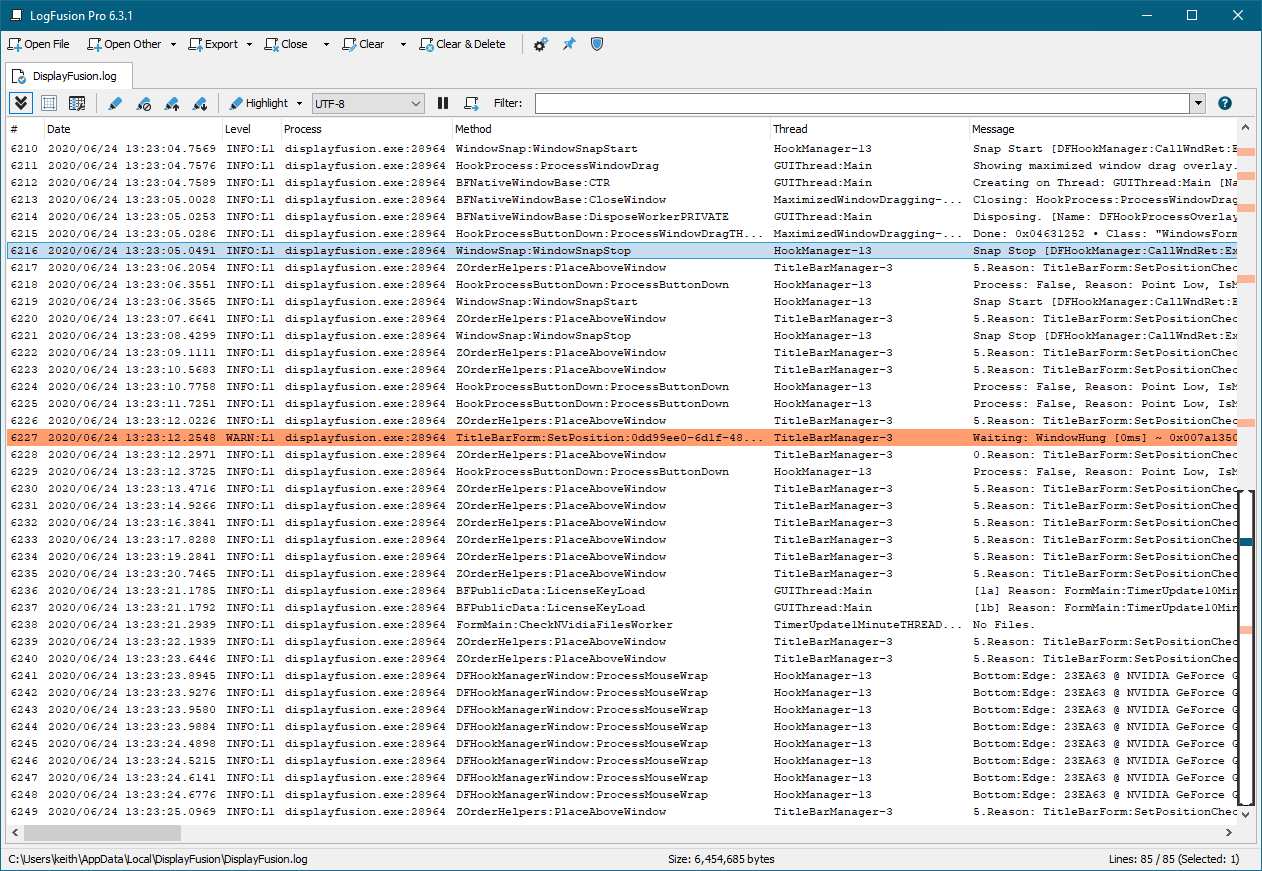Click the blue shield icon
Image resolution: width=1262 pixels, height=871 pixels.
[597, 44]
